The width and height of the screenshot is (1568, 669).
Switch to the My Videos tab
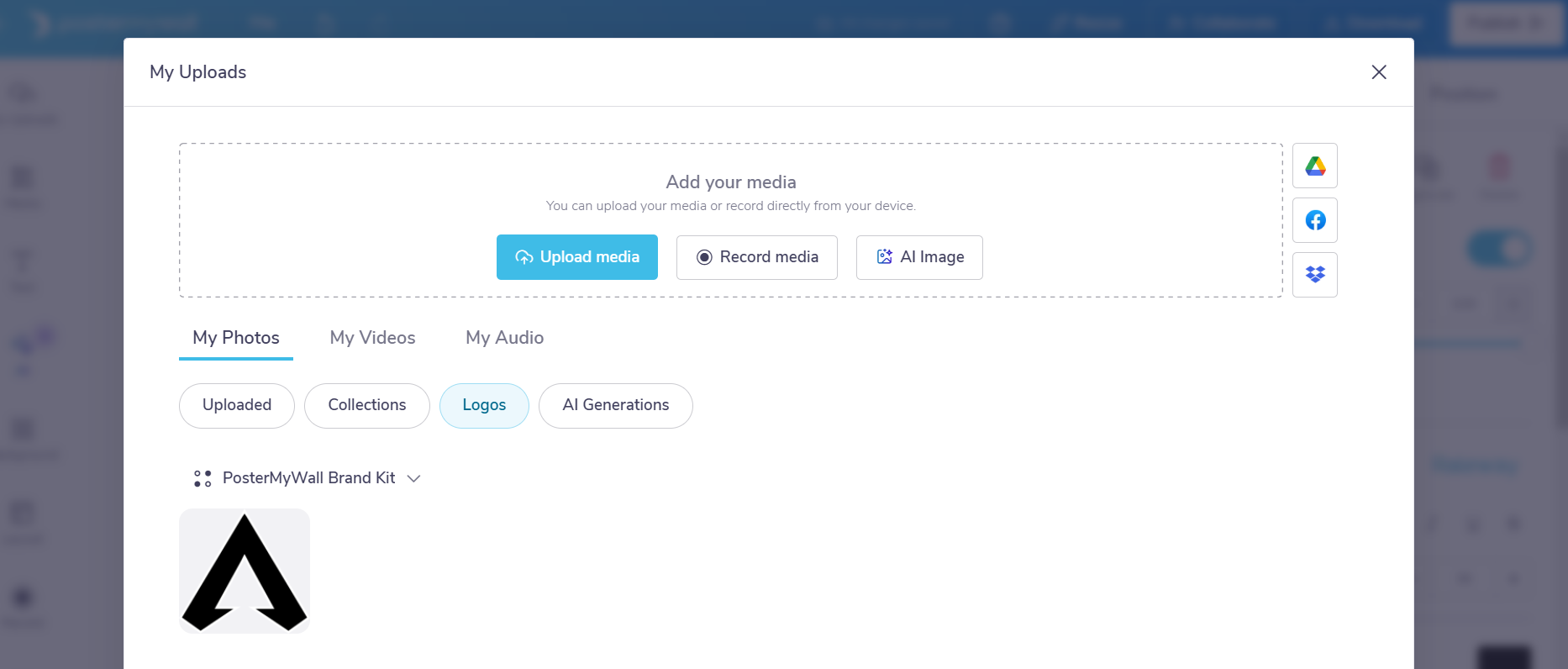pyautogui.click(x=372, y=338)
